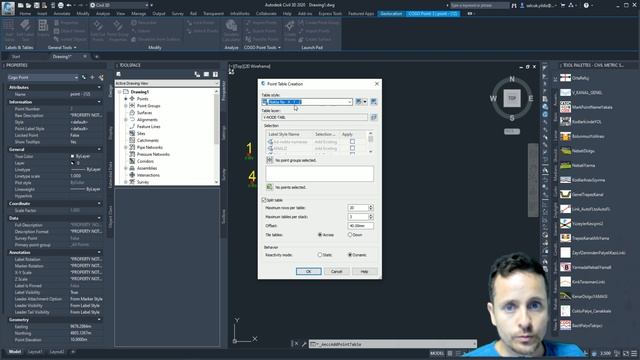Click the Save icon in Quick Access toolbar
This screenshot has width=640, height=360.
coord(36,5)
